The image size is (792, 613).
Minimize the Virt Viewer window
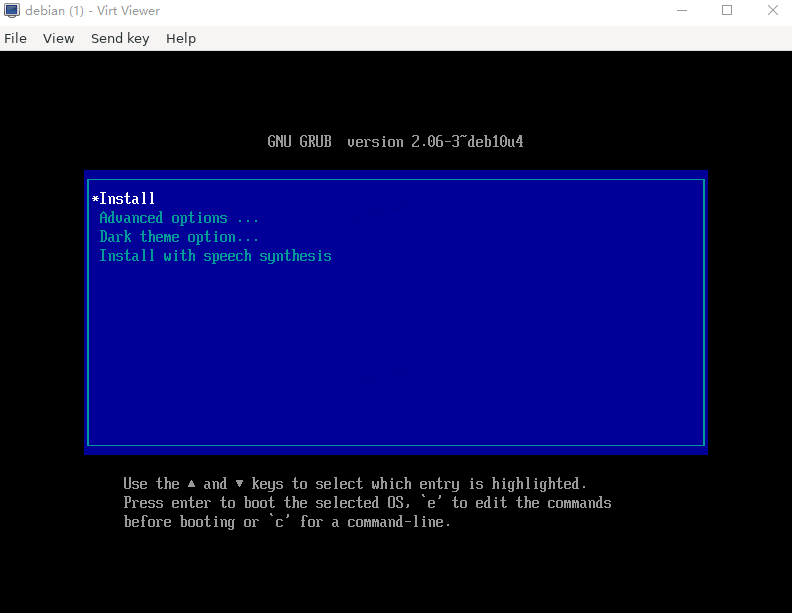(682, 11)
